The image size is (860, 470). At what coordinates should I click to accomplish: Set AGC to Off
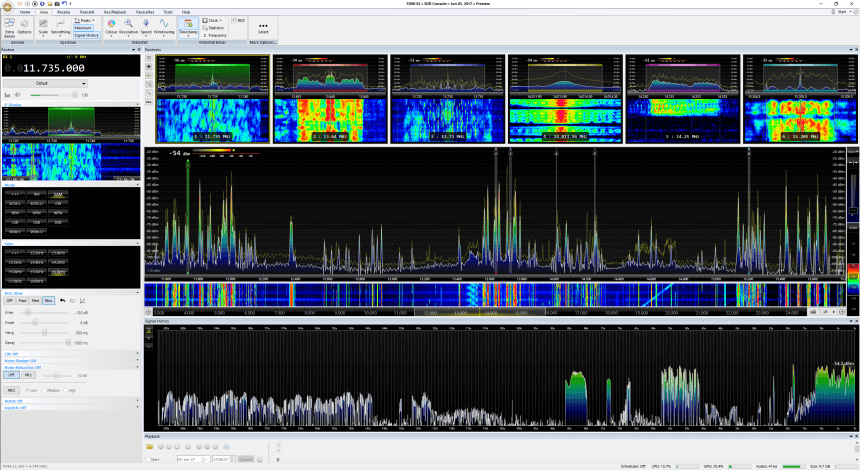click(9, 301)
